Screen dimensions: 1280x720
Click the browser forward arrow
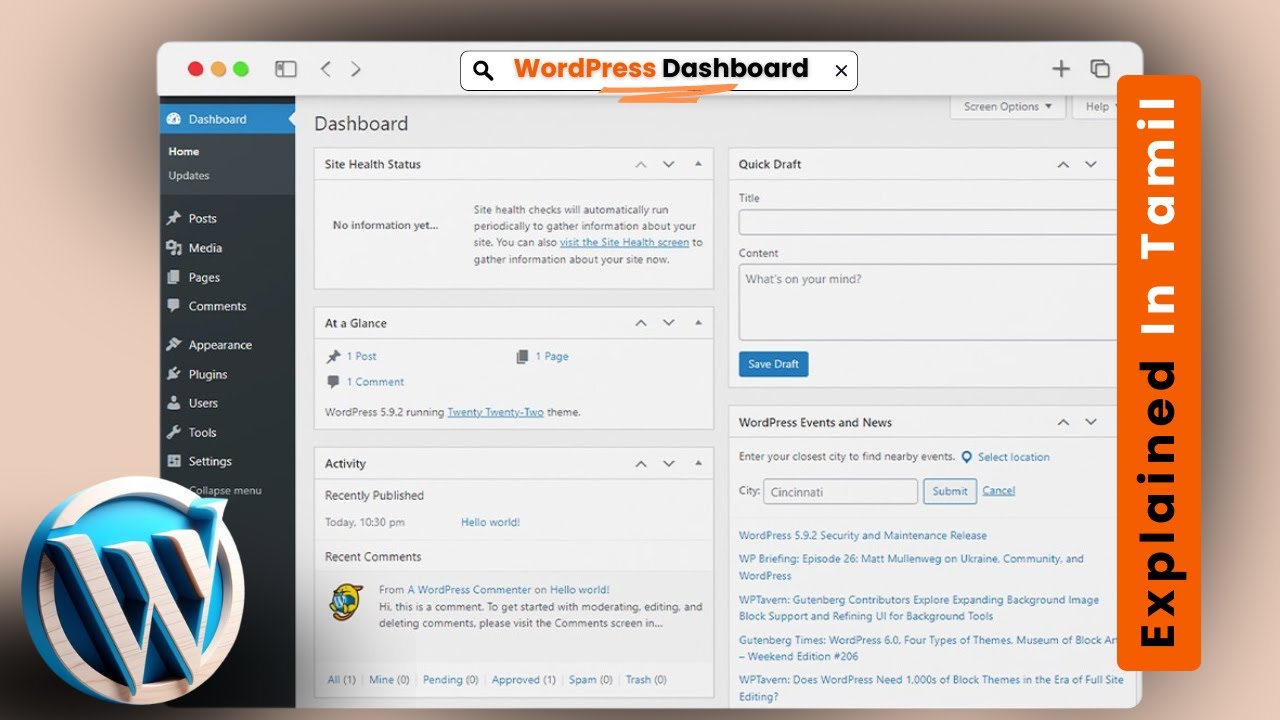356,69
